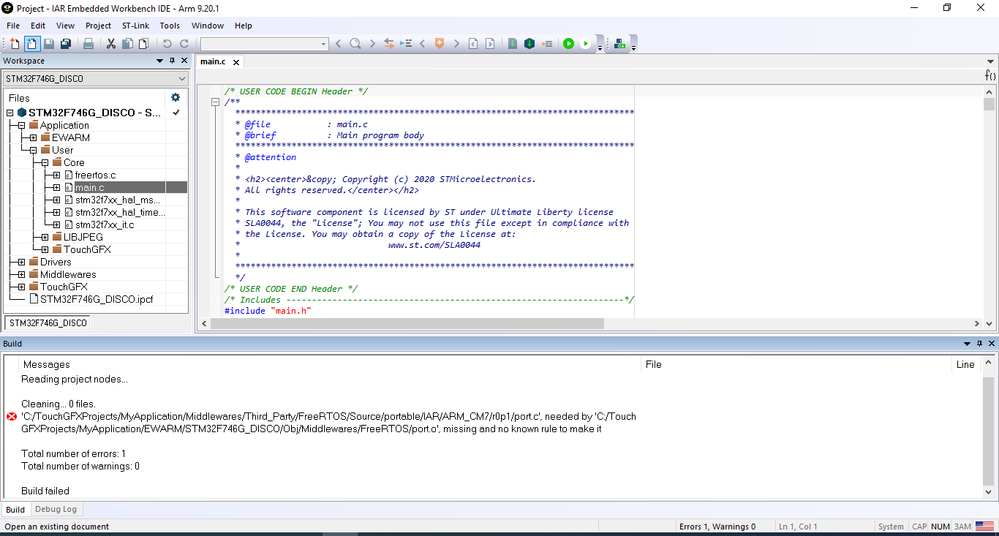The image size is (999, 536).
Task: Close the Build panel
Action: tap(991, 344)
